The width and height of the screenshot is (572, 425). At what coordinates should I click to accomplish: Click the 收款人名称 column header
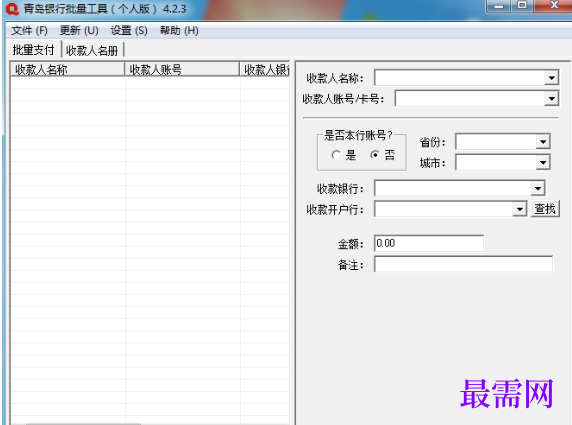(x=67, y=69)
